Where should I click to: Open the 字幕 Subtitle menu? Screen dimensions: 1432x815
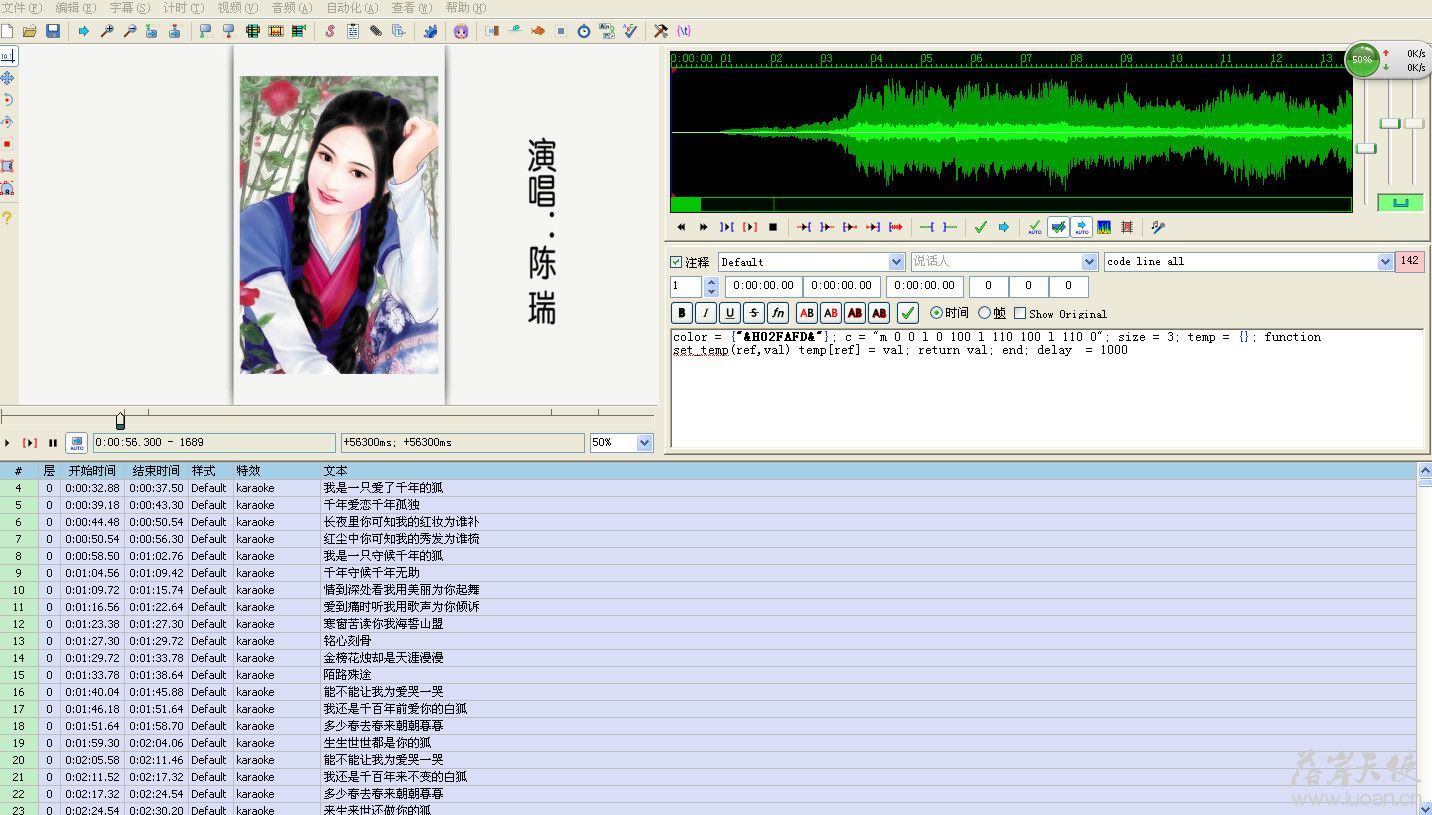(130, 8)
